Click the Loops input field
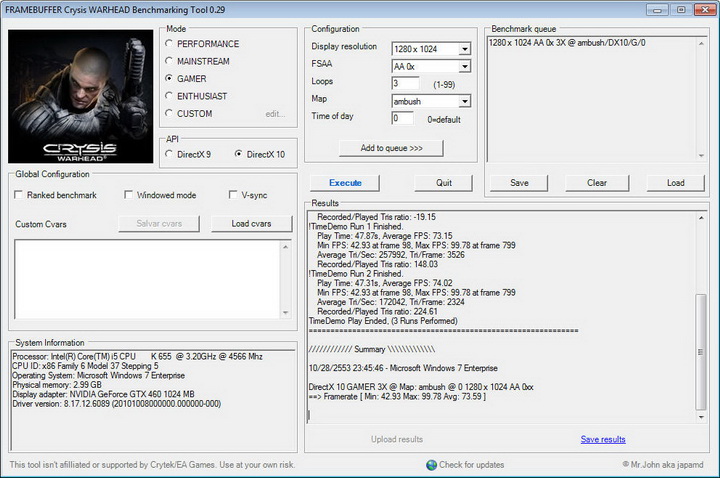 coord(405,84)
